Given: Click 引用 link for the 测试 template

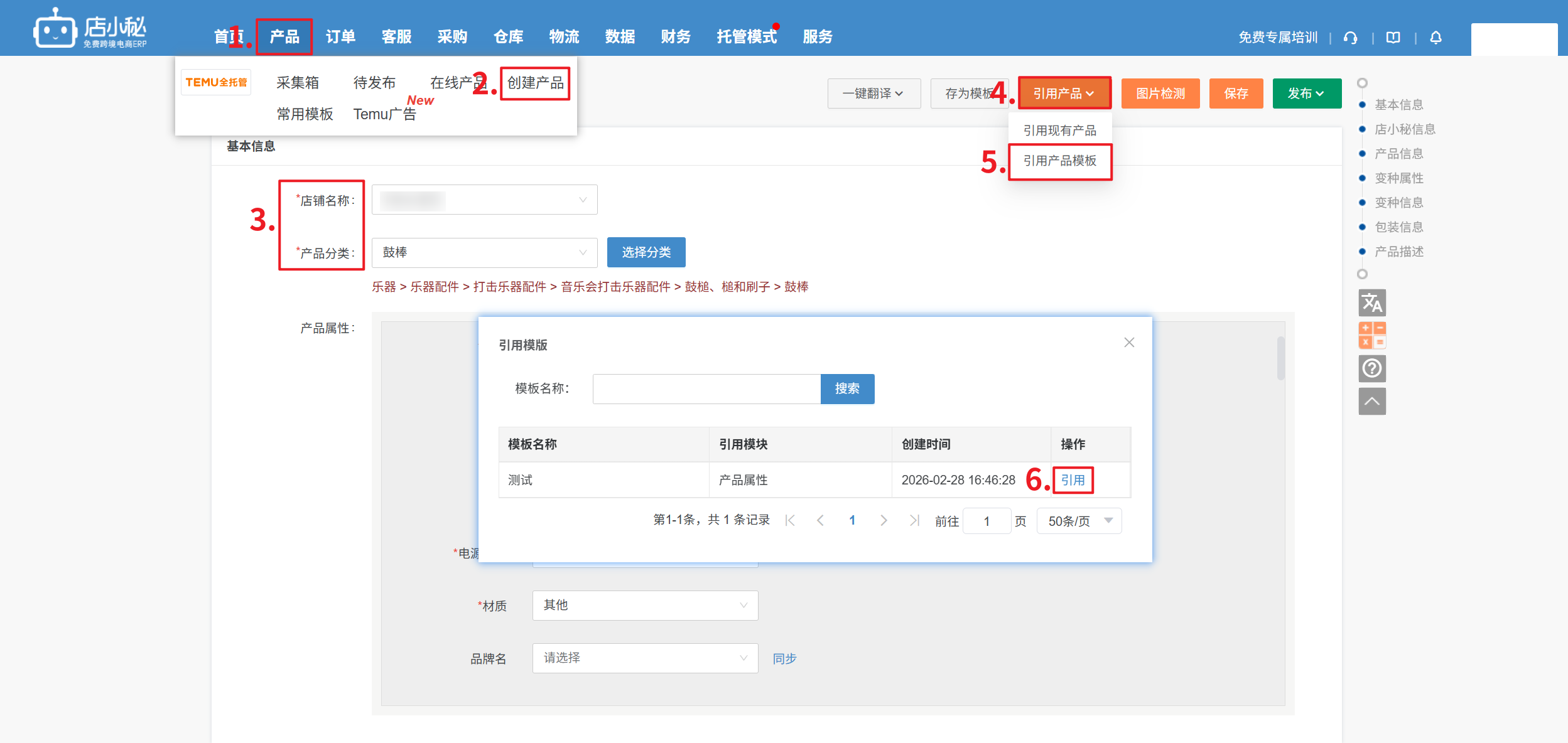Looking at the screenshot, I should 1073,480.
